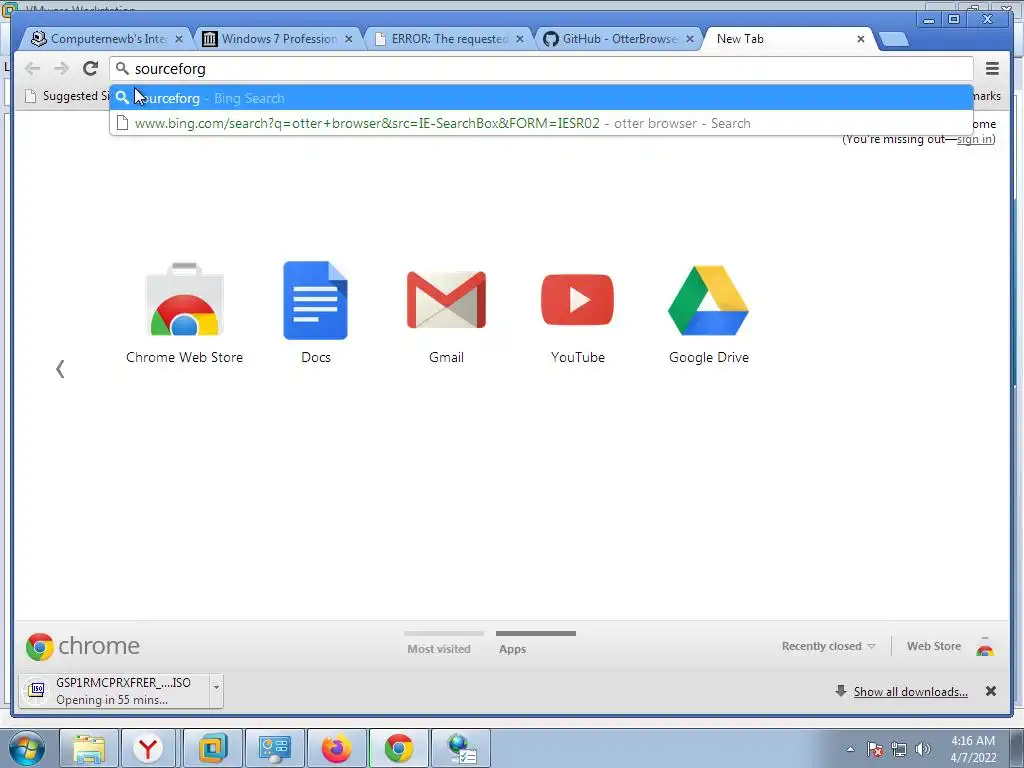This screenshot has height=768, width=1024.
Task: Launch Yandex browser from the taskbar
Action: (x=148, y=748)
